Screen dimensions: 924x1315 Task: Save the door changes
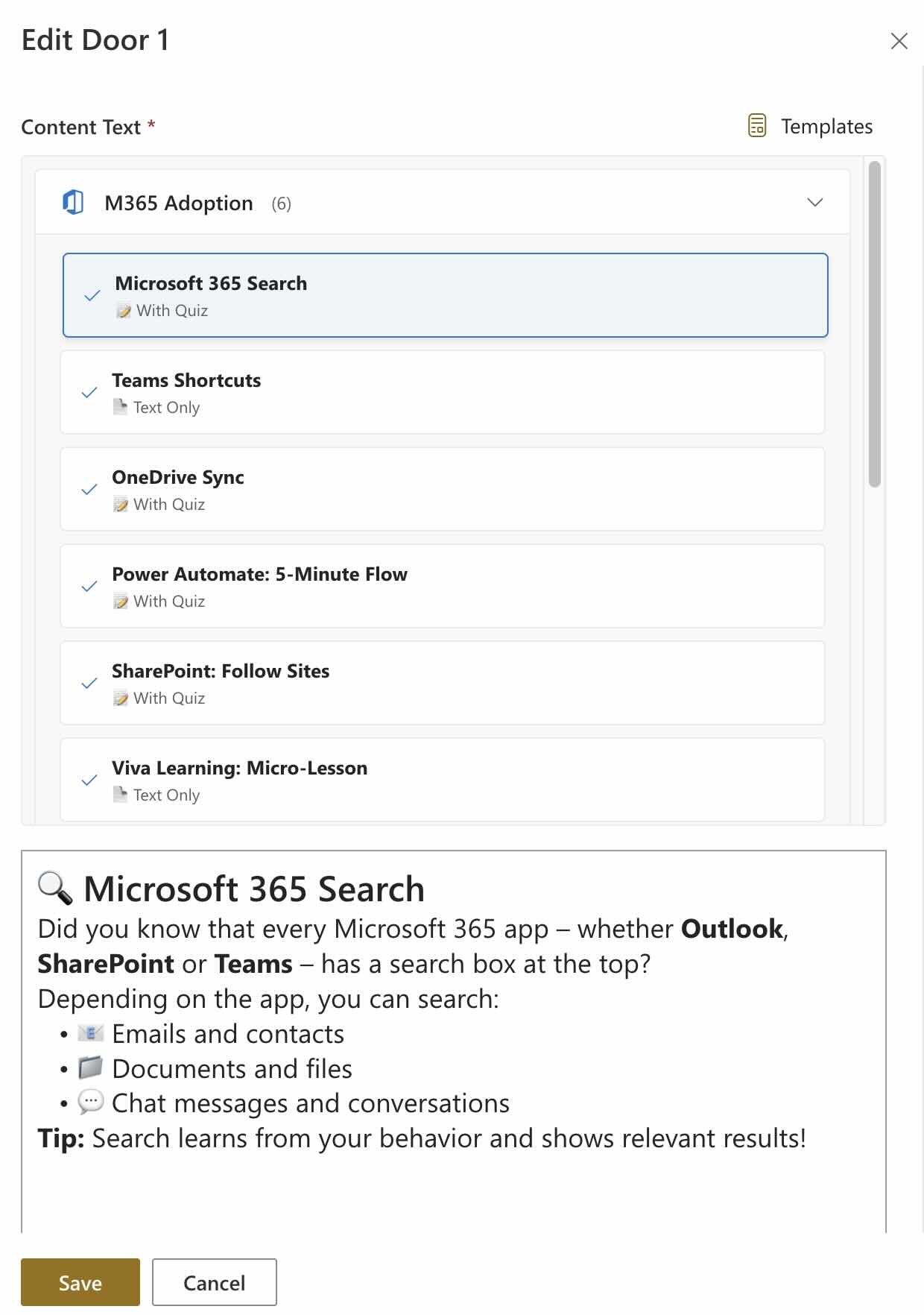click(x=80, y=1282)
